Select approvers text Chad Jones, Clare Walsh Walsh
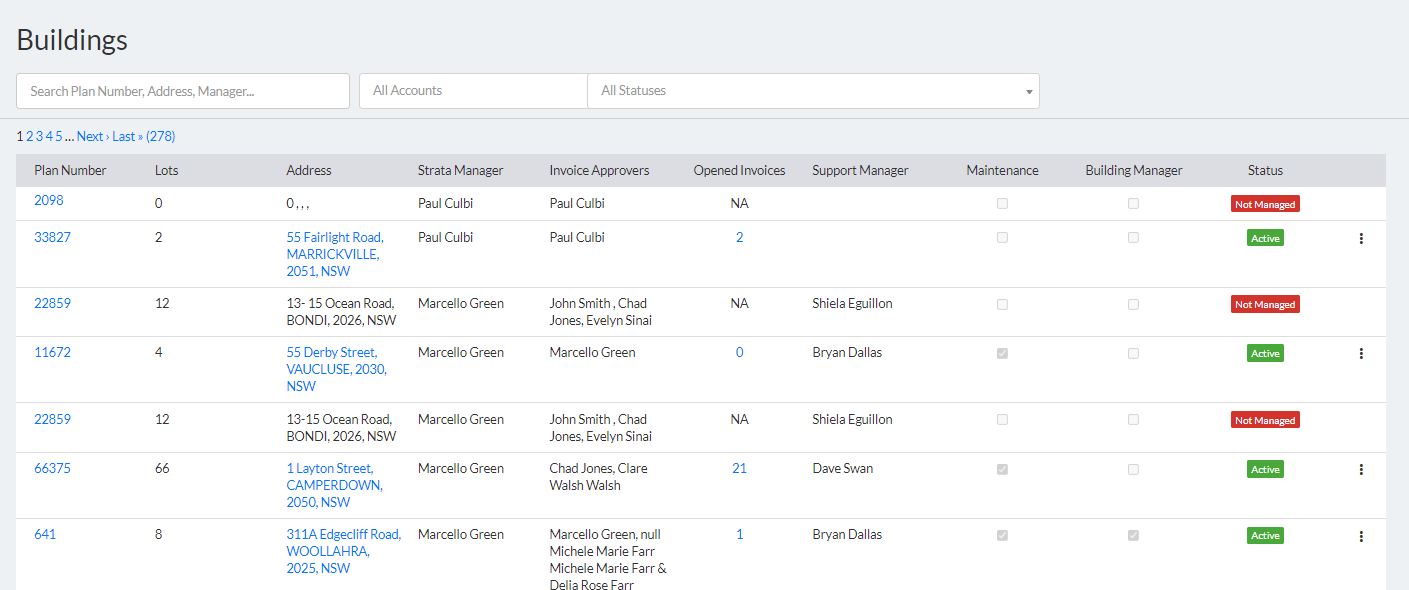The image size is (1409, 590). point(598,477)
